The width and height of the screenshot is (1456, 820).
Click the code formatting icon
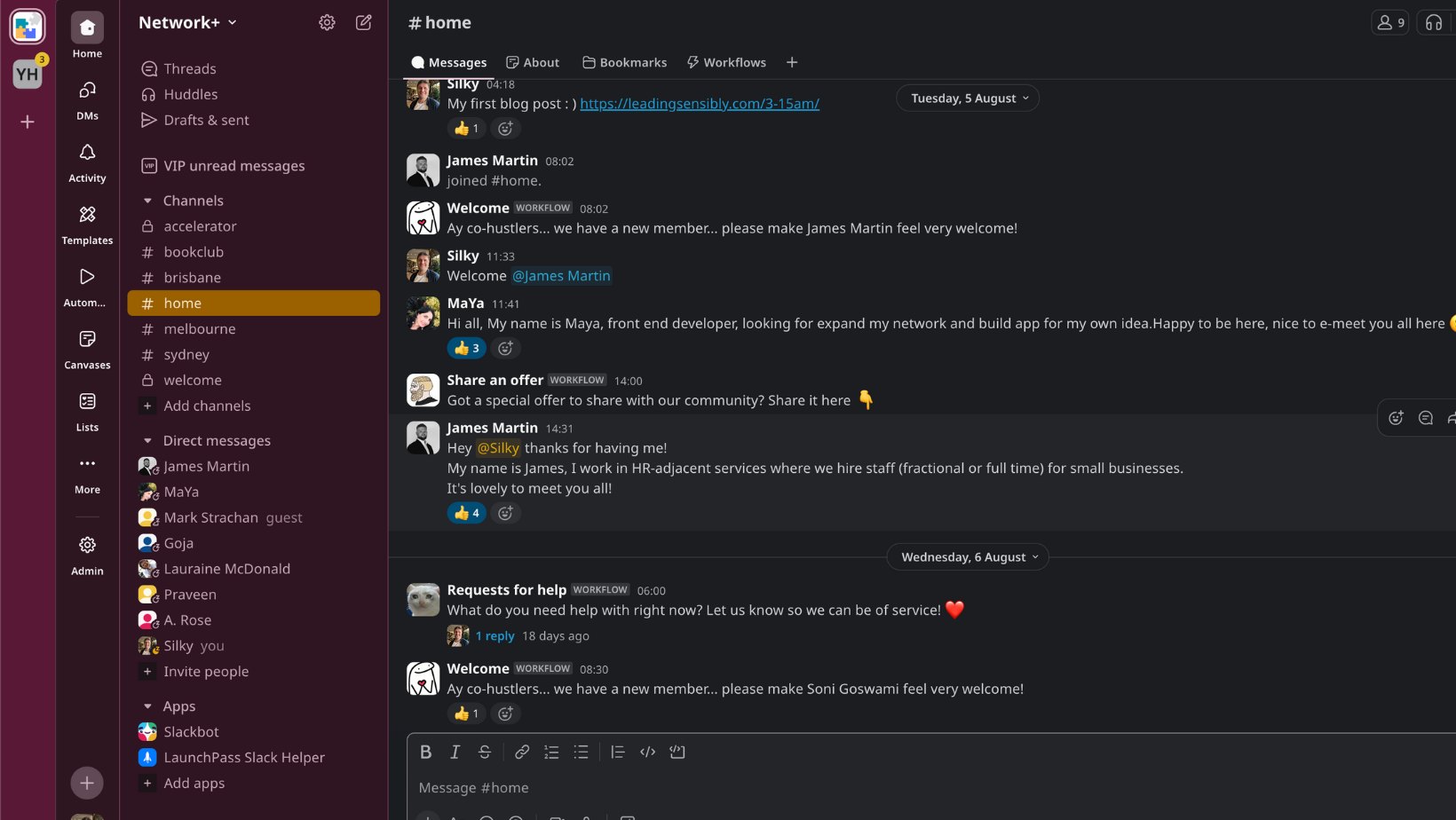point(648,752)
